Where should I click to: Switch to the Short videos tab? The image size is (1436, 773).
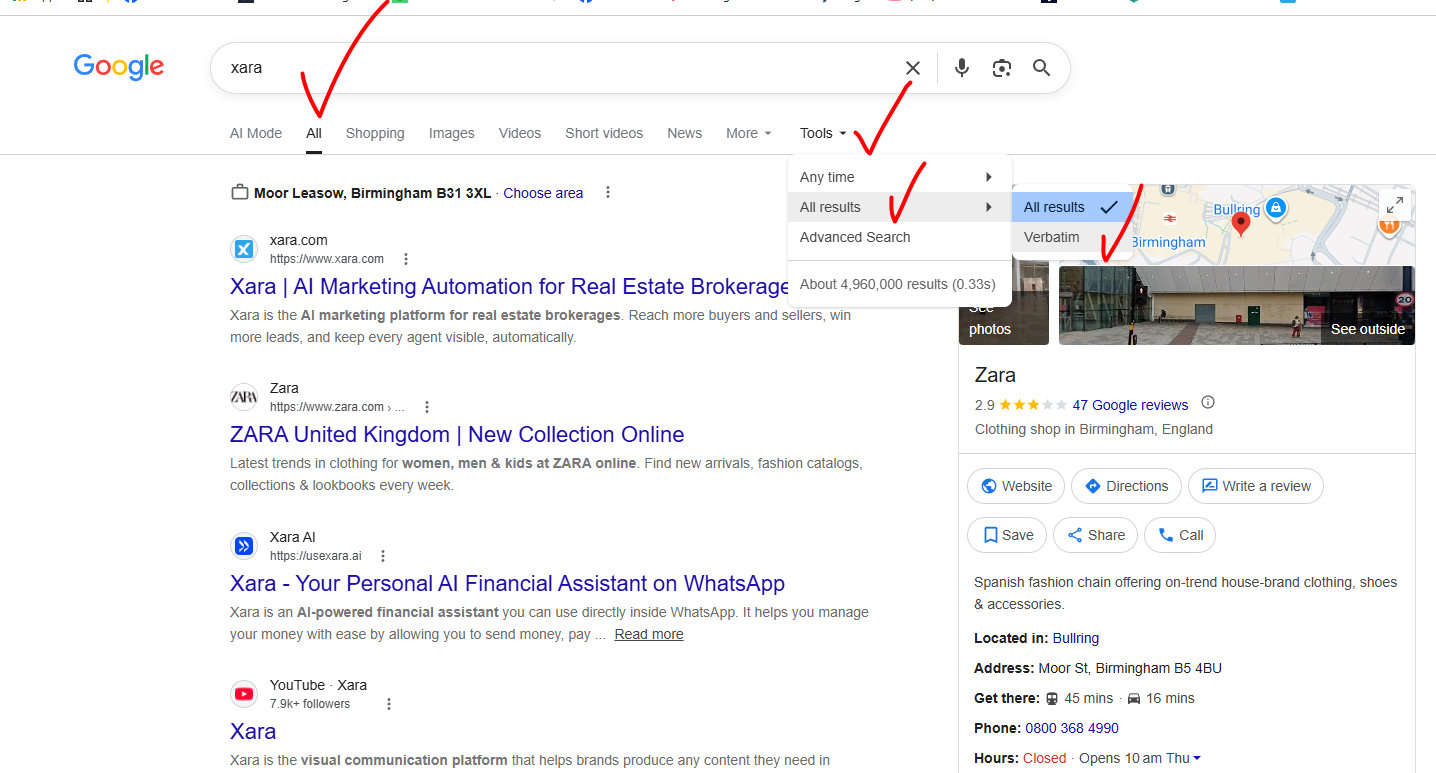pyautogui.click(x=604, y=133)
